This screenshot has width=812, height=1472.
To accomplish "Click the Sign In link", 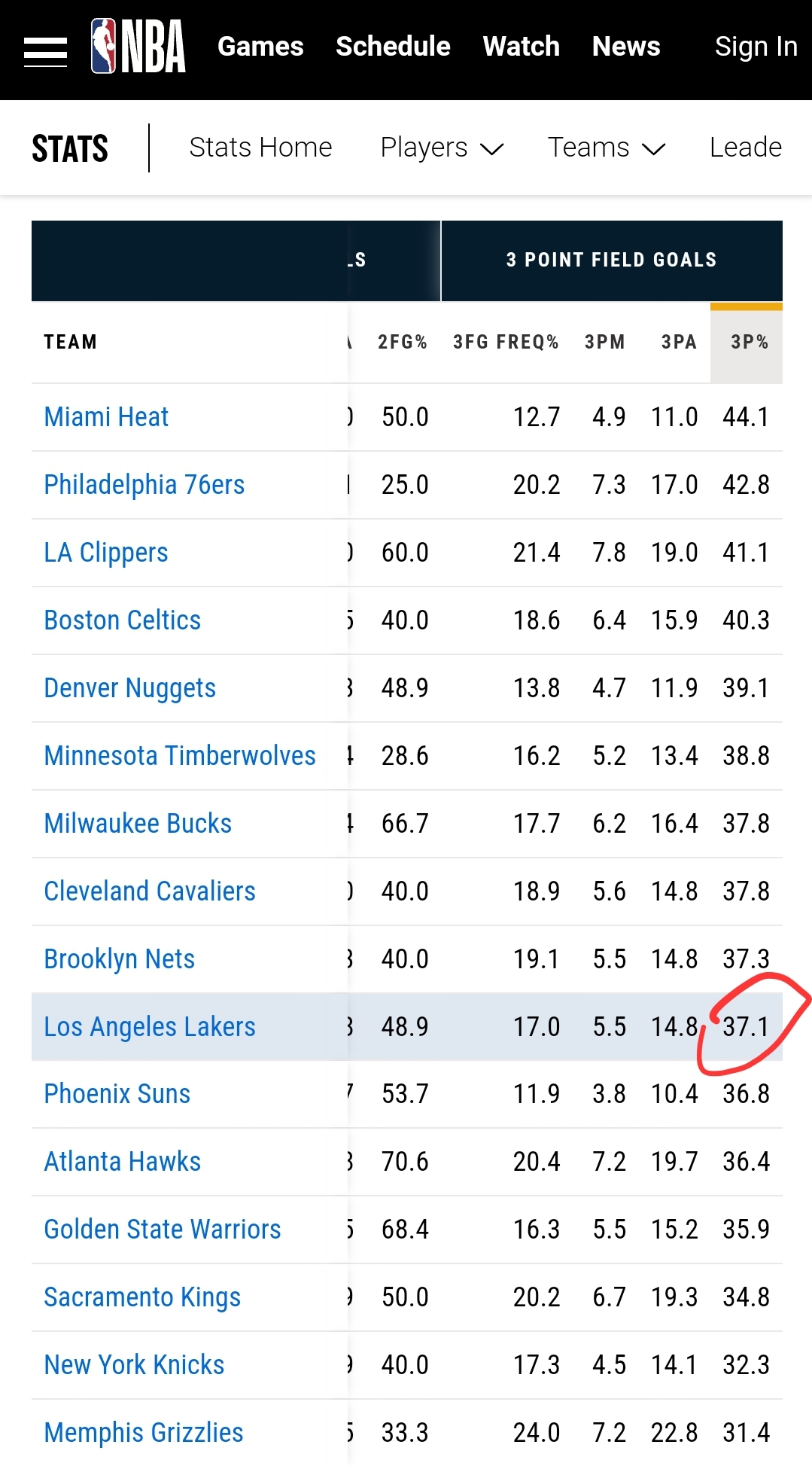I will [x=756, y=47].
